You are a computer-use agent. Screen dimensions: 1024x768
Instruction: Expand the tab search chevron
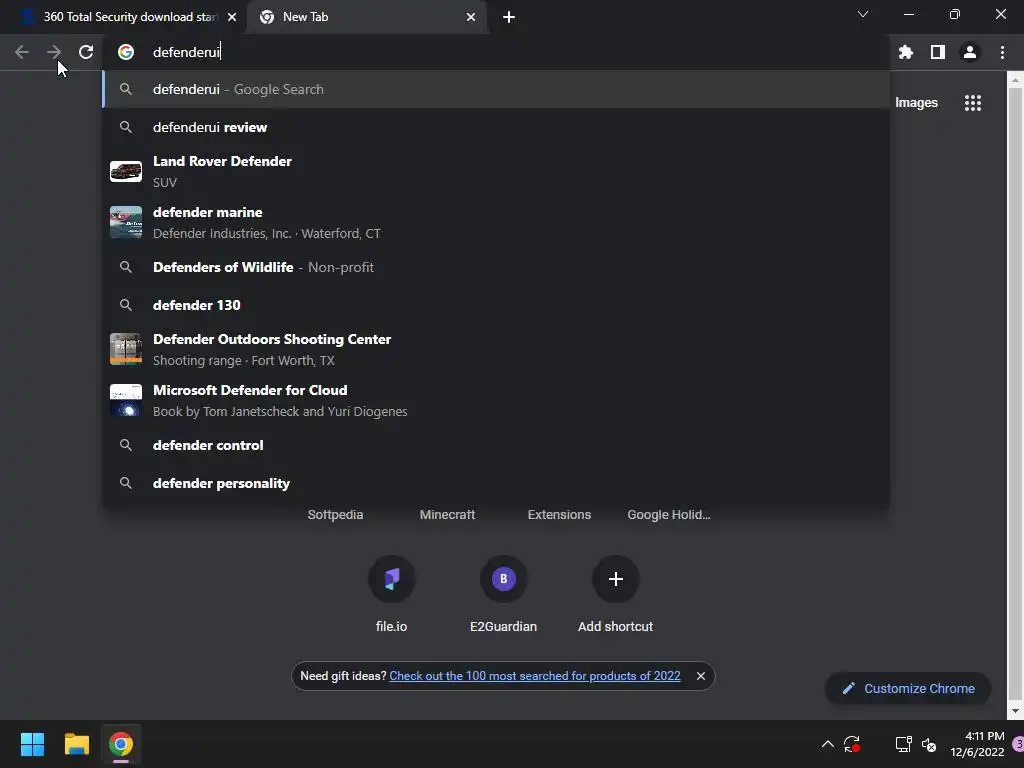click(x=863, y=14)
